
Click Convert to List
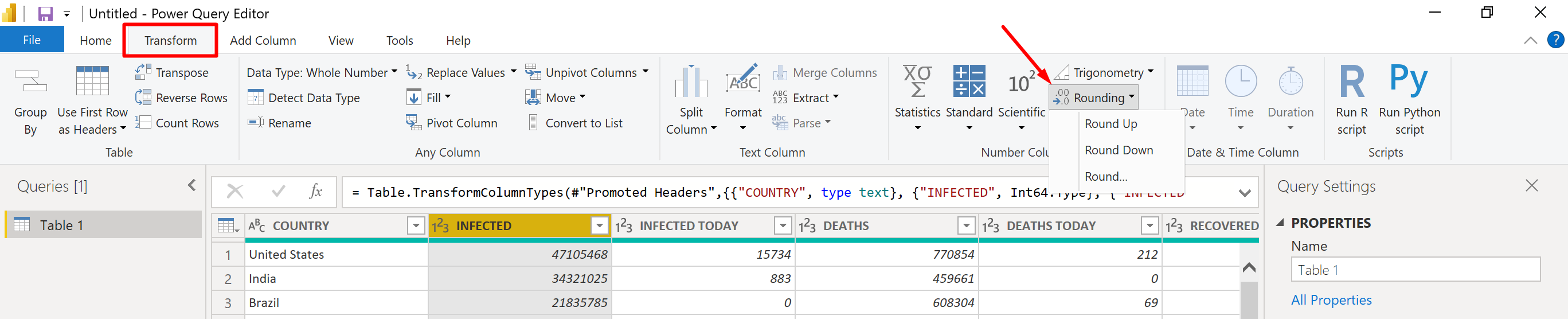coord(574,123)
